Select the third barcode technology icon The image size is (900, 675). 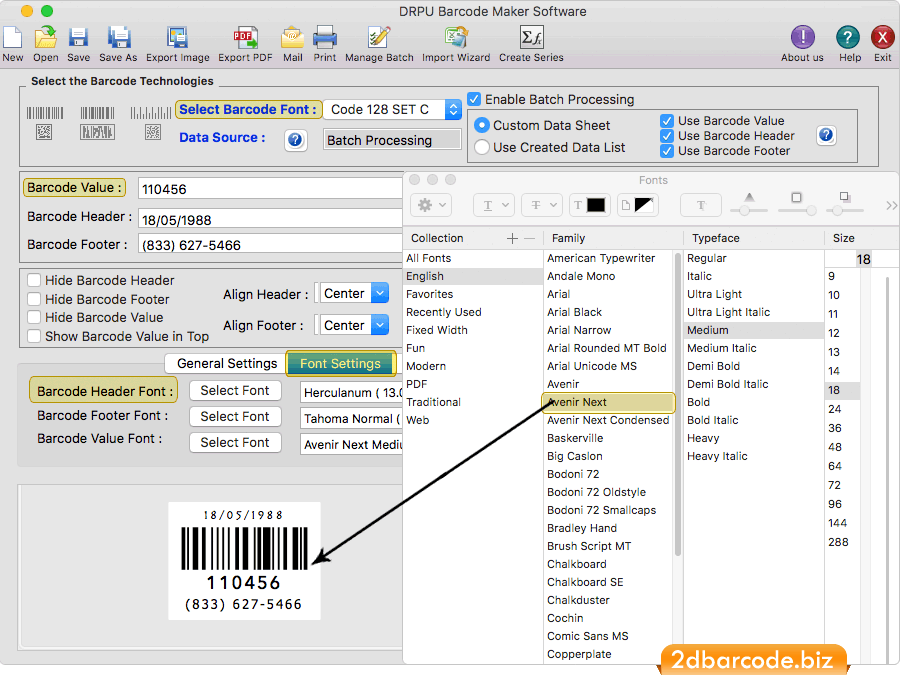click(152, 122)
